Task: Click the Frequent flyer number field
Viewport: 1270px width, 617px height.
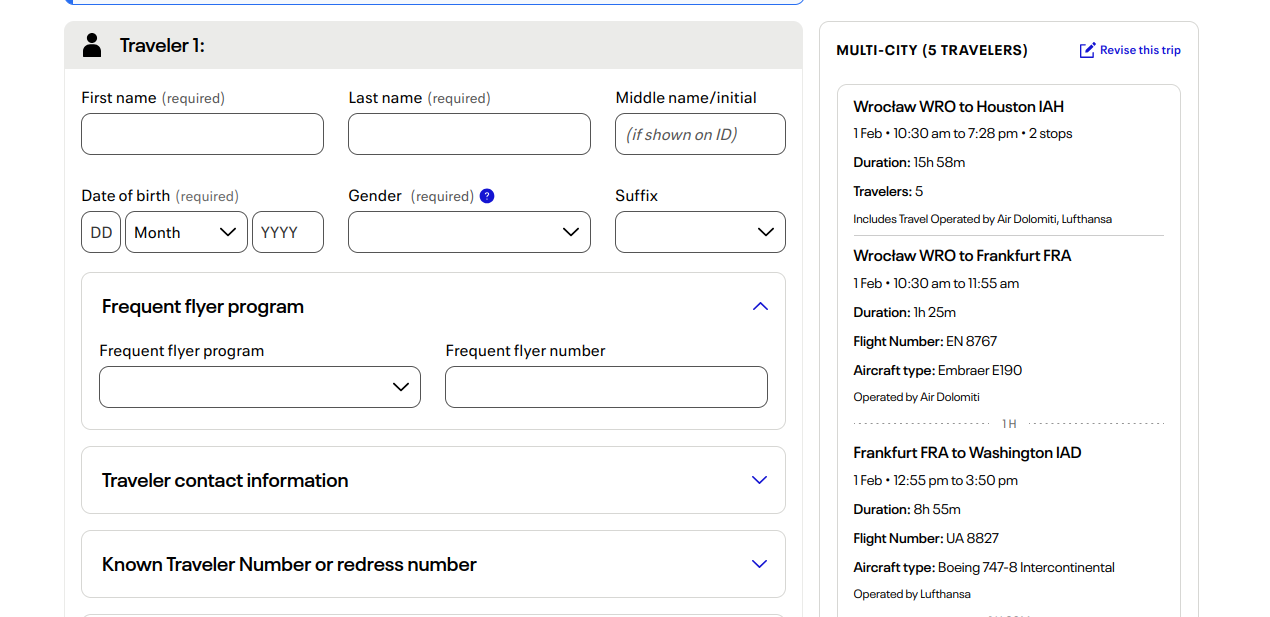Action: (x=606, y=387)
